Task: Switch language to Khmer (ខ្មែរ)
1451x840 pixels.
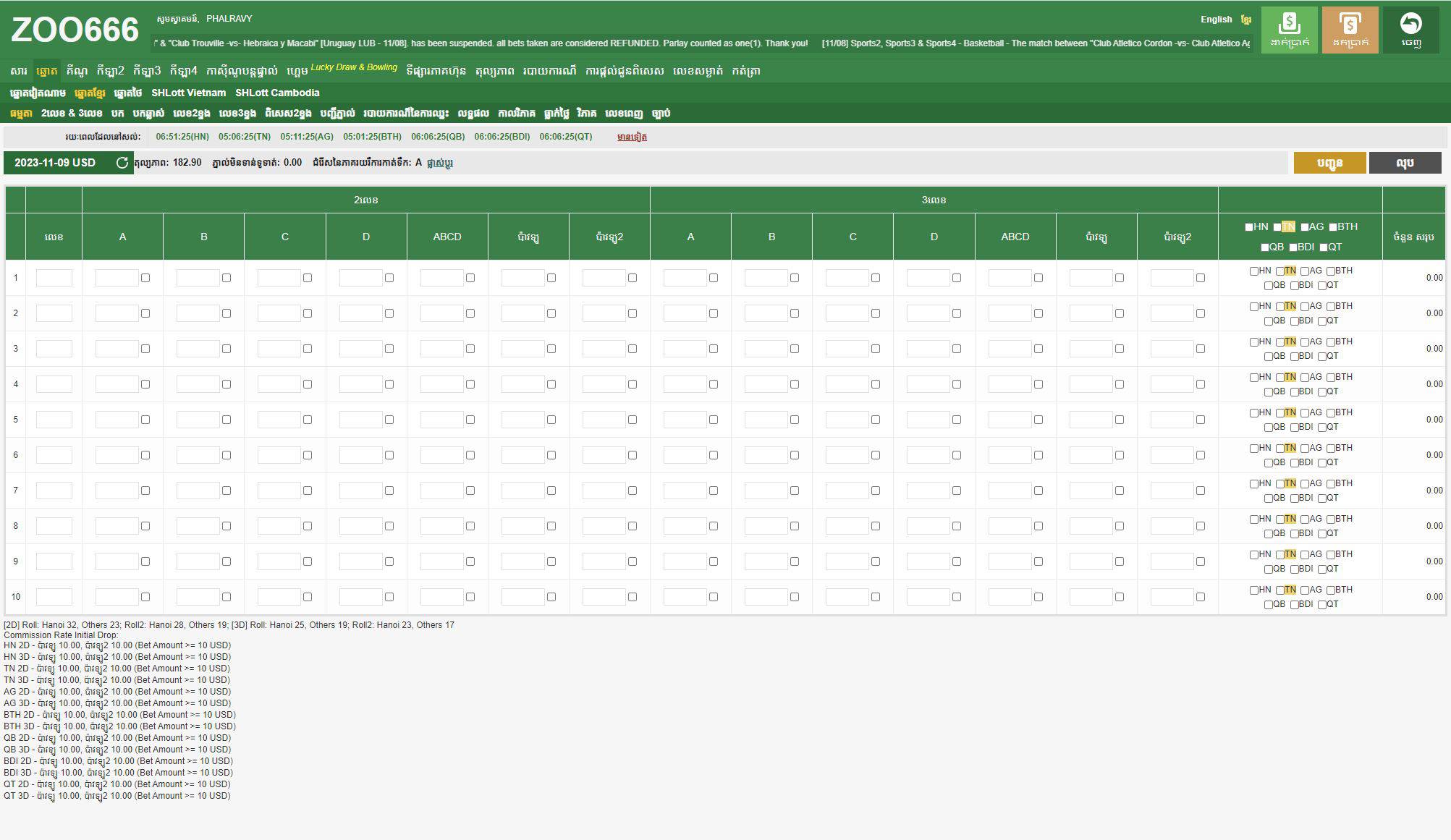Action: point(1245,20)
